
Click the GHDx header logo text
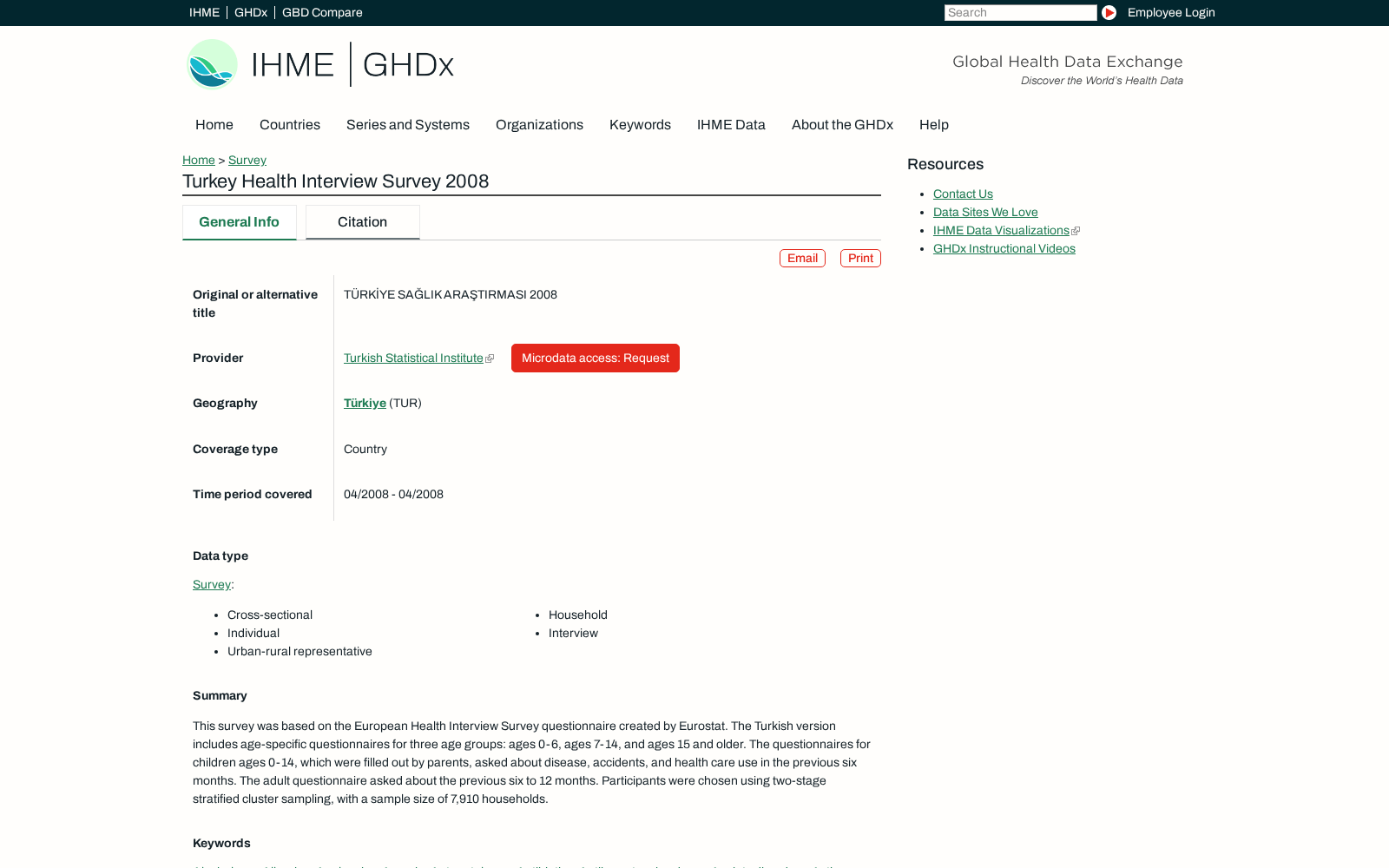[408, 65]
